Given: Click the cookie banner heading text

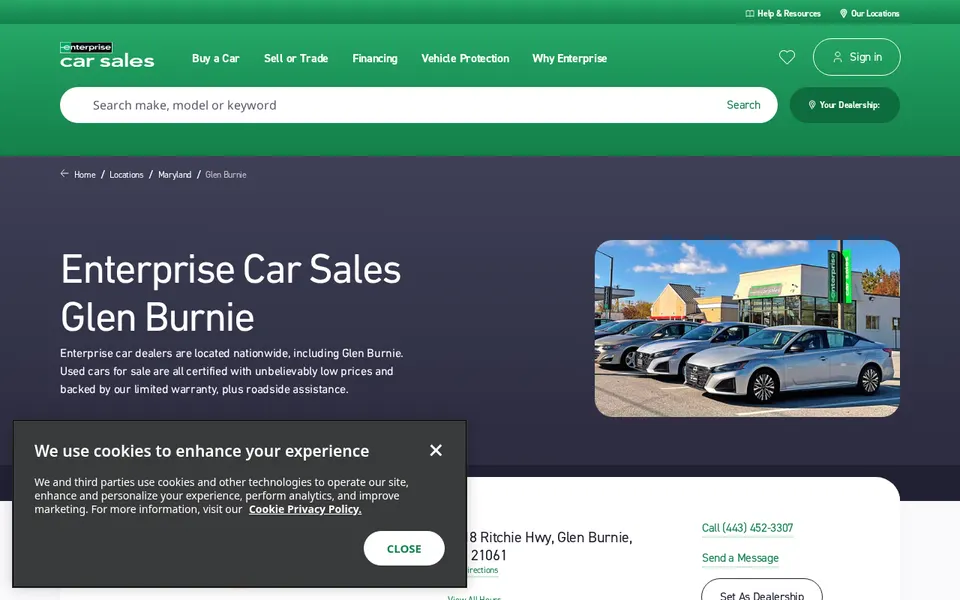Looking at the screenshot, I should [201, 451].
